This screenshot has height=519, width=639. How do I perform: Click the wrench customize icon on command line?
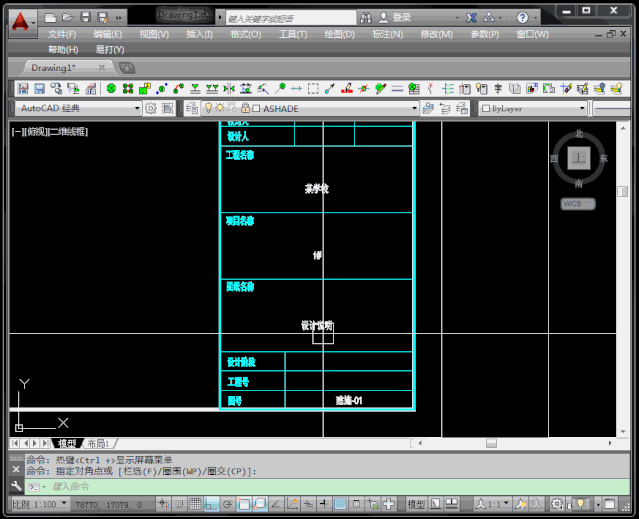click(x=16, y=486)
